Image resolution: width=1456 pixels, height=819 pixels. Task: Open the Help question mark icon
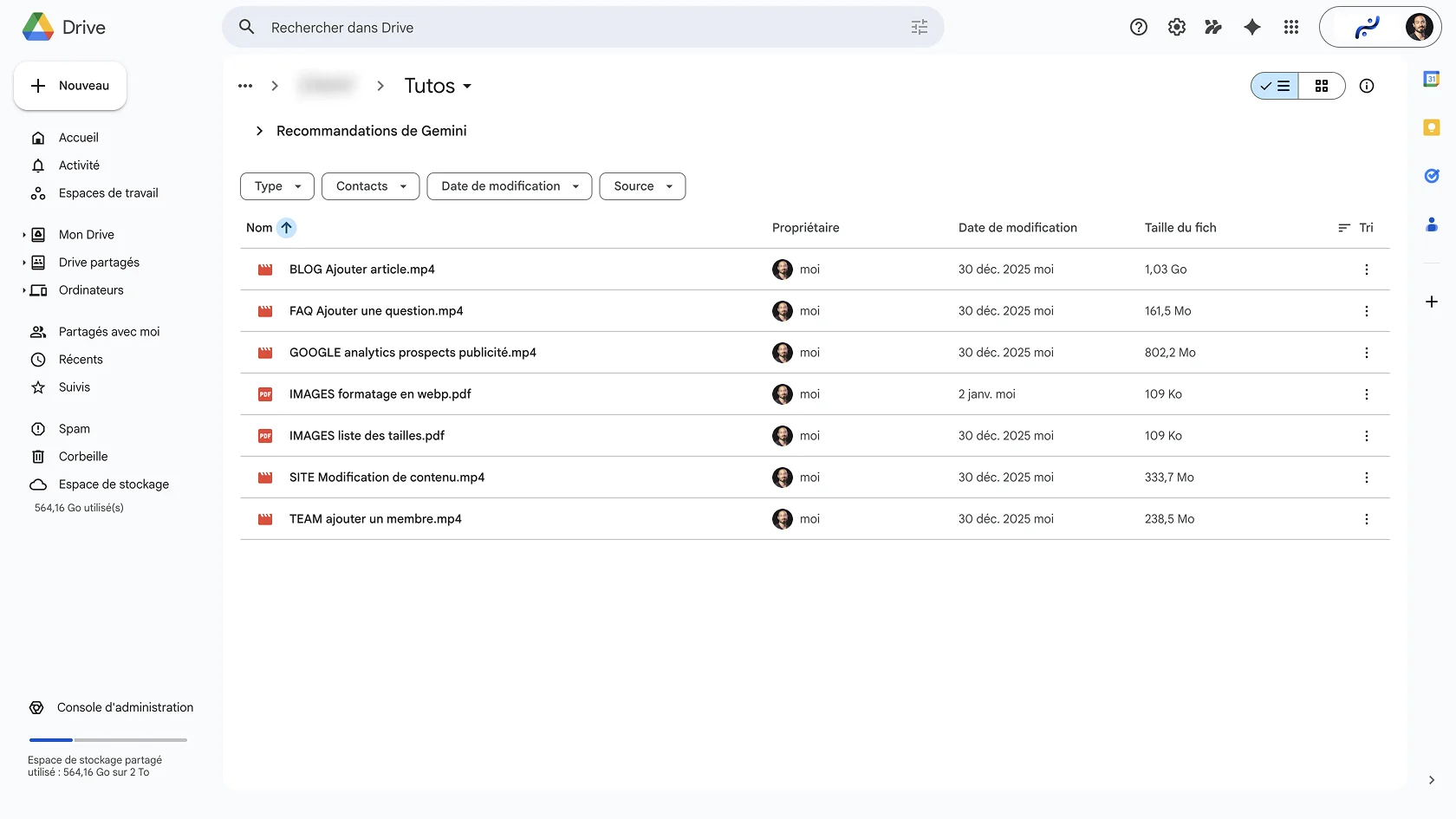[1139, 27]
